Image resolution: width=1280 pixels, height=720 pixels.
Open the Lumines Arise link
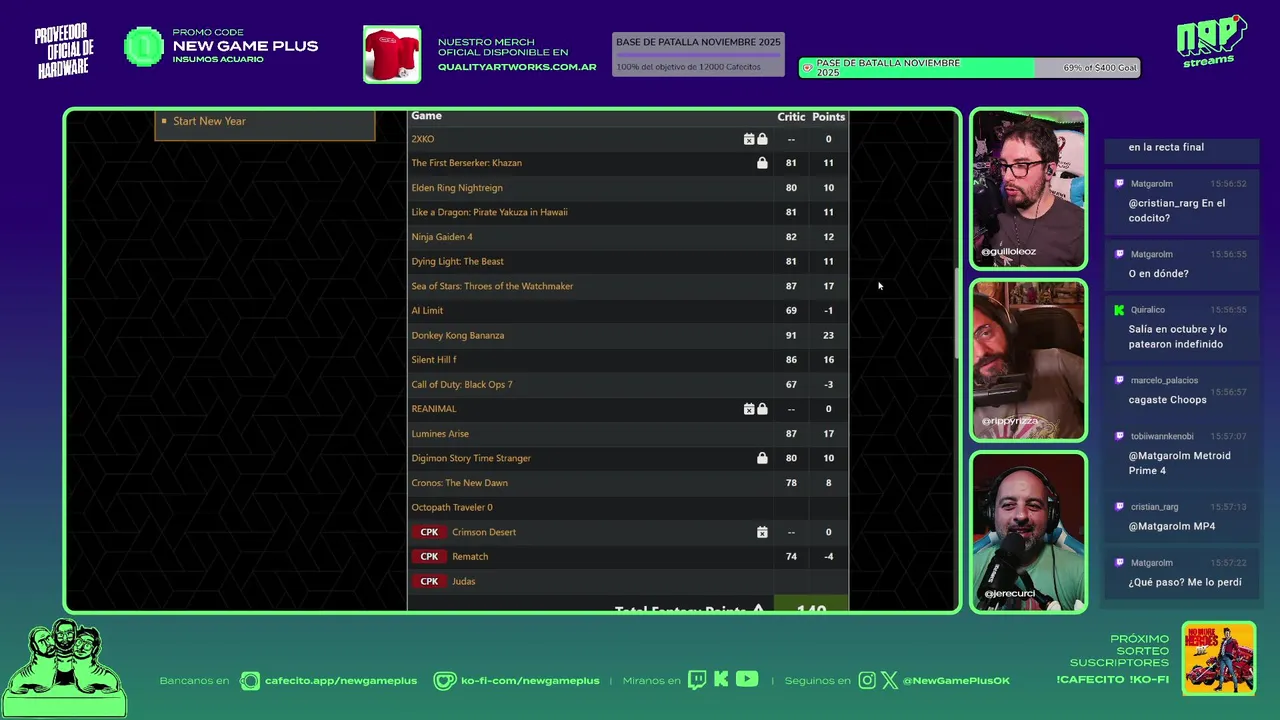440,434
